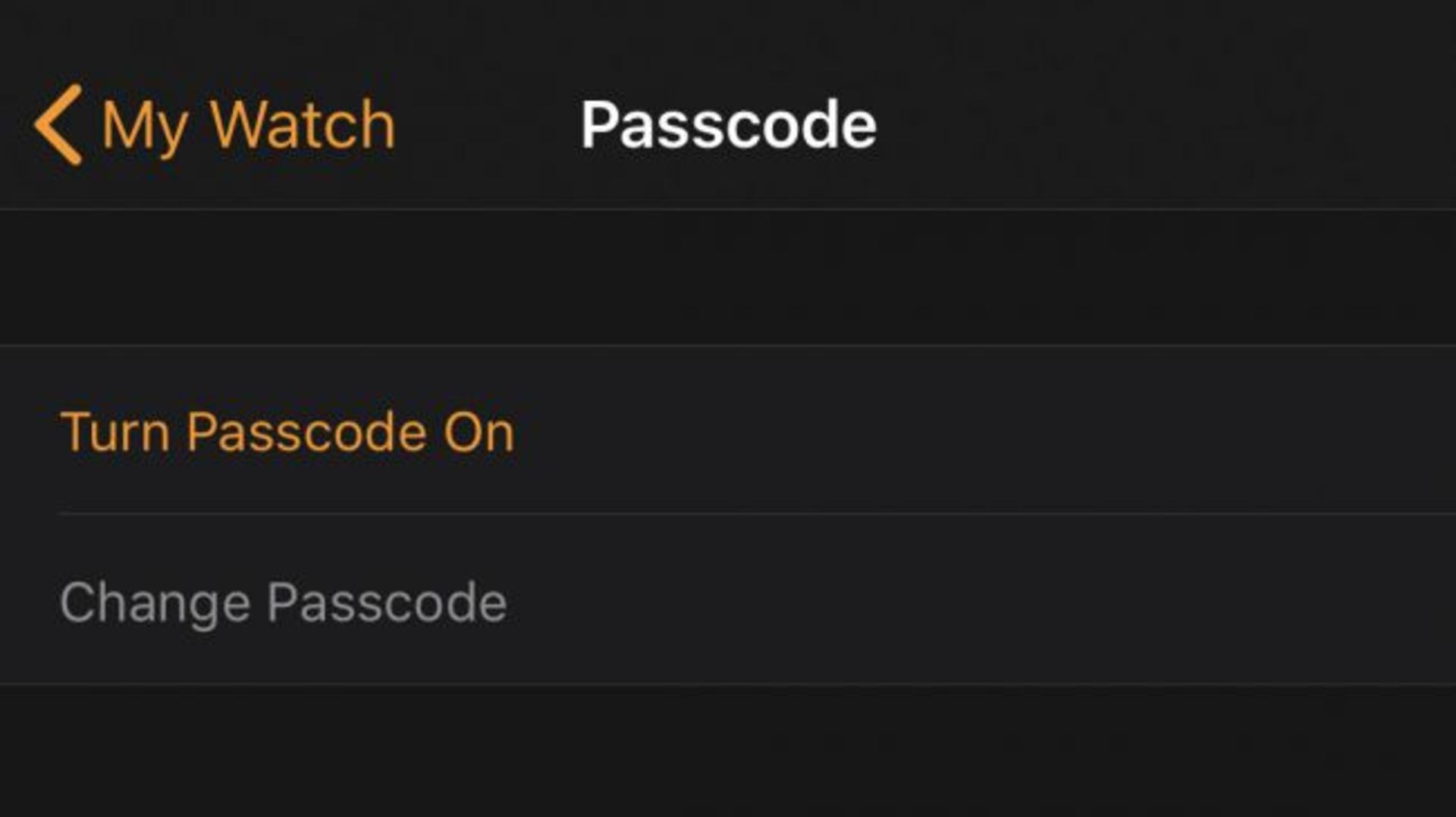Screen dimensions: 1456x817
Task: Click the greyed-out Change Passcode row
Action: [283, 603]
